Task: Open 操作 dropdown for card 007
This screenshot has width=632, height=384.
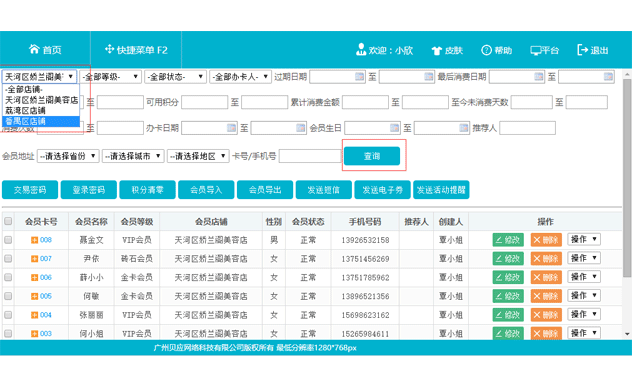Action: (x=584, y=258)
